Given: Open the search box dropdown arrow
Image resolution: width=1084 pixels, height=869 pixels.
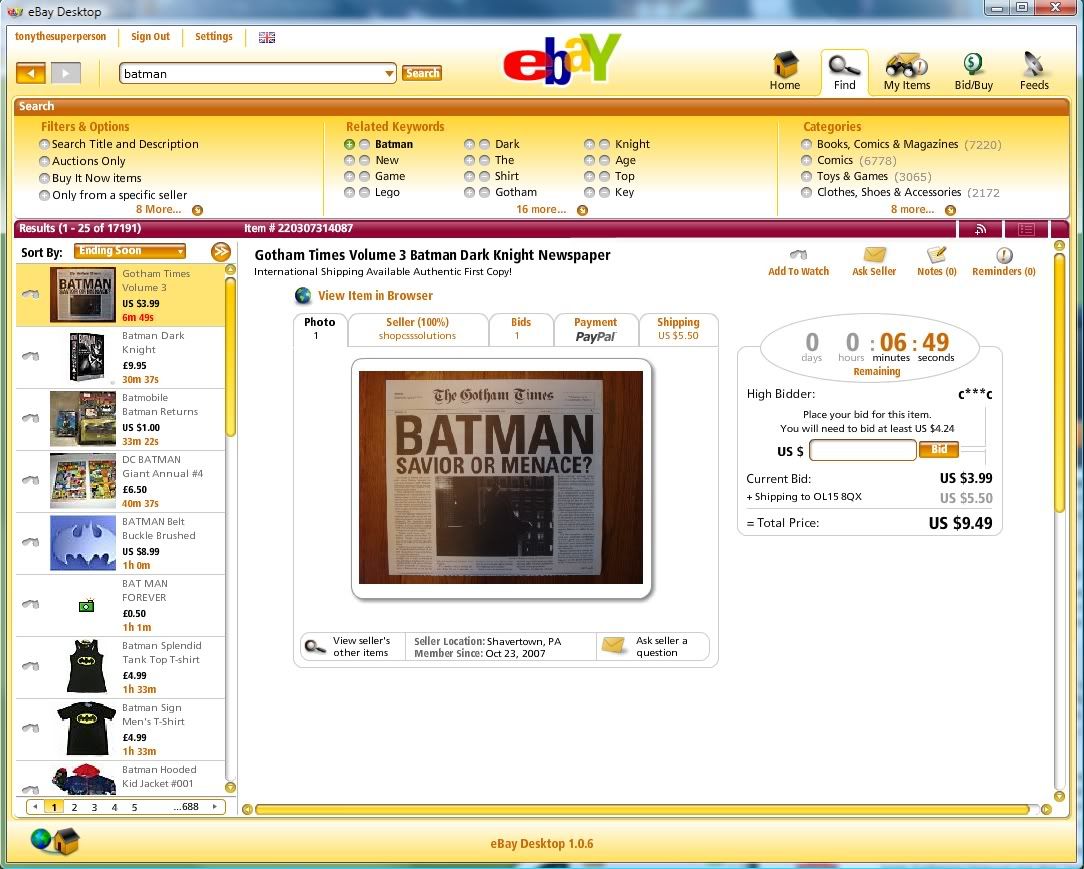Looking at the screenshot, I should [x=389, y=73].
